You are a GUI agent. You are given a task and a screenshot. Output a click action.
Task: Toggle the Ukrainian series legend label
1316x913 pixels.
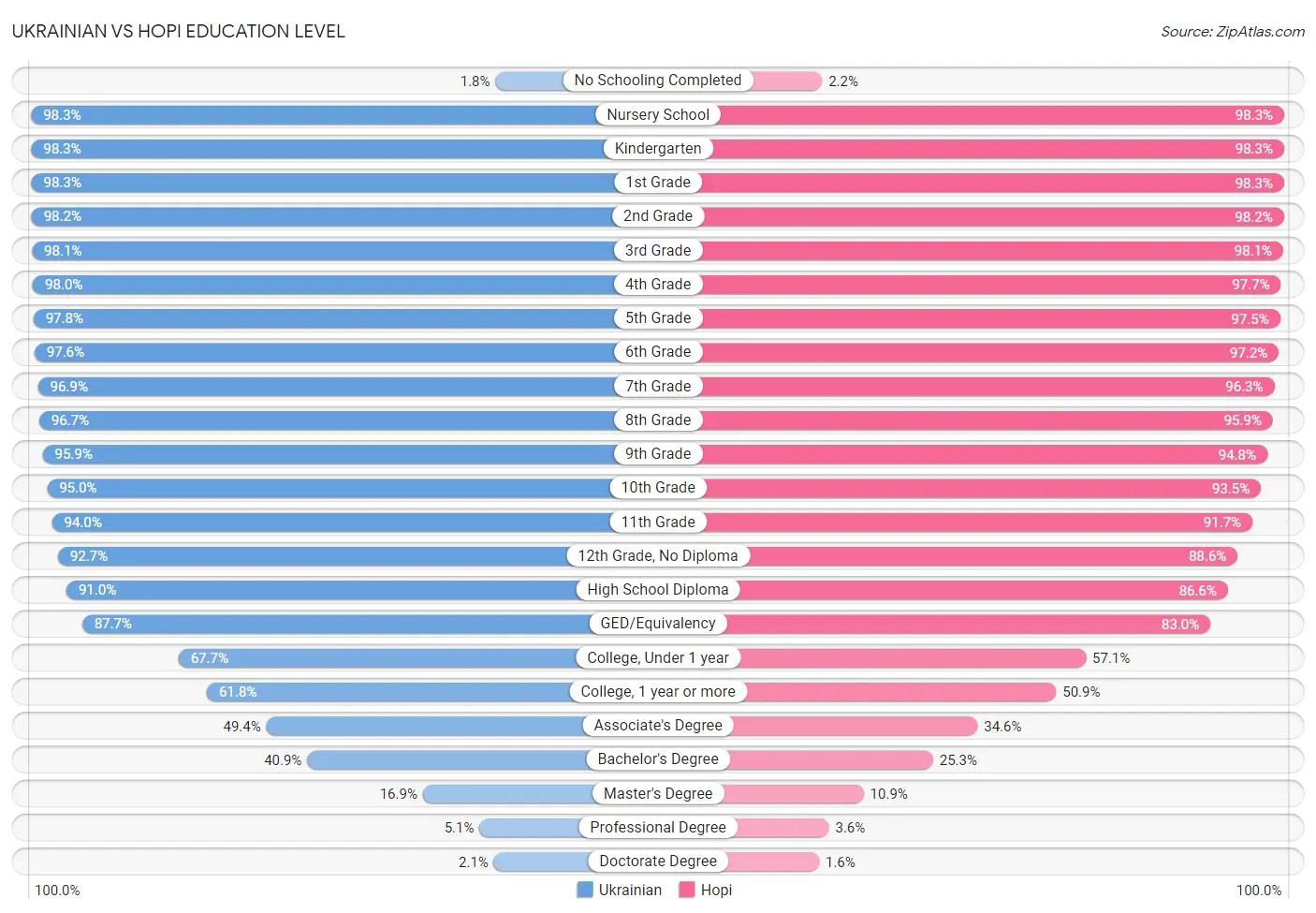point(630,890)
